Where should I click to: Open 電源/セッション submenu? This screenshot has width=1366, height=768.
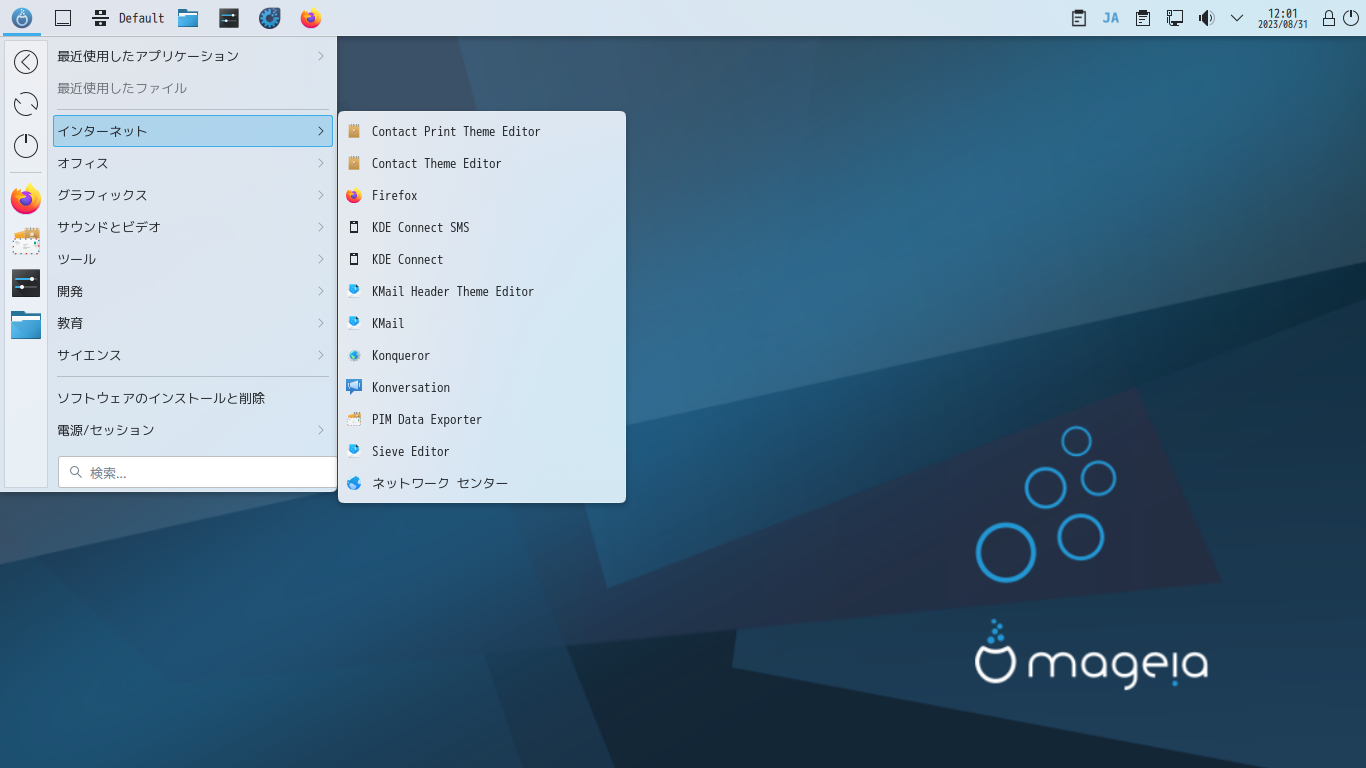pyautogui.click(x=192, y=430)
